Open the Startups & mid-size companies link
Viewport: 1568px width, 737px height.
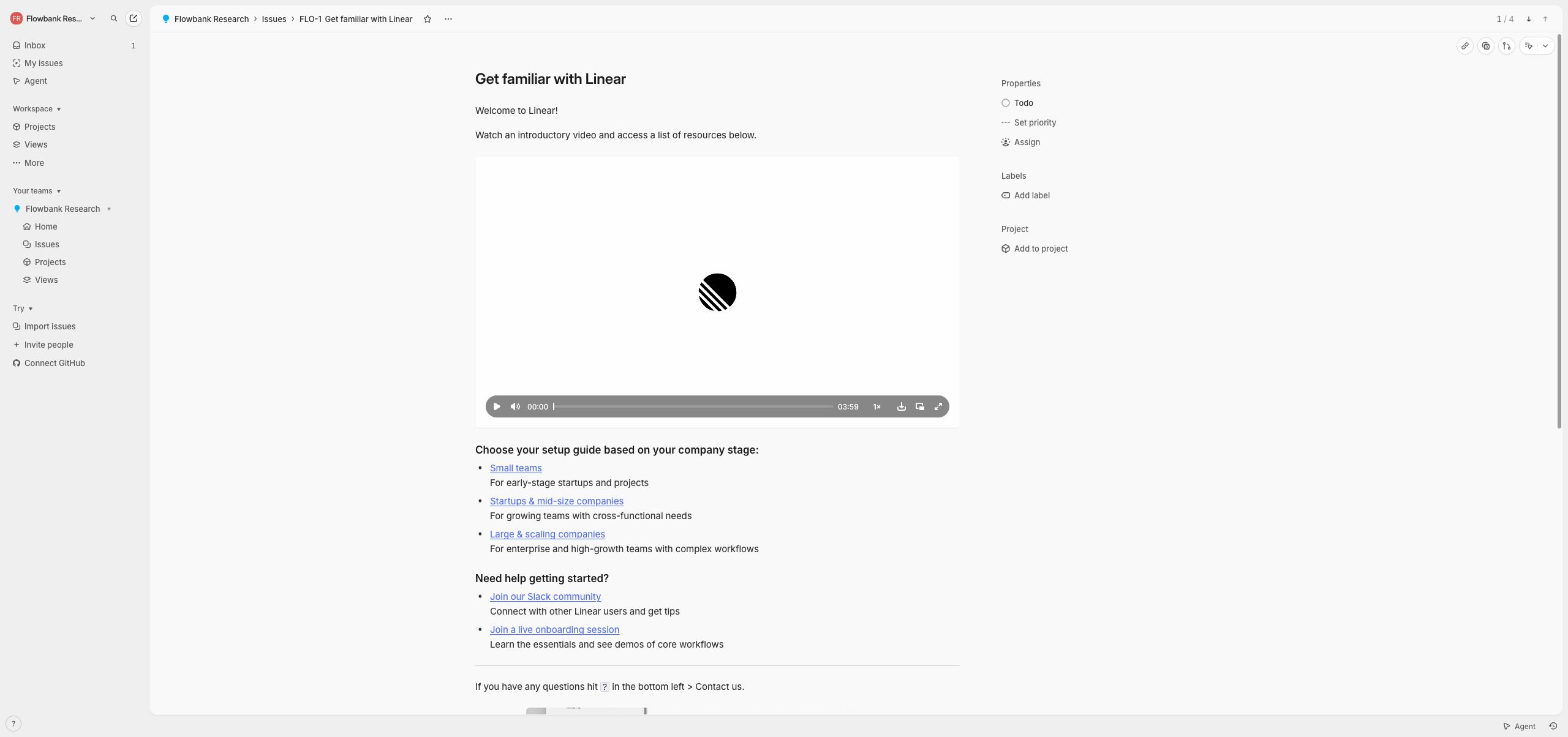(x=557, y=501)
